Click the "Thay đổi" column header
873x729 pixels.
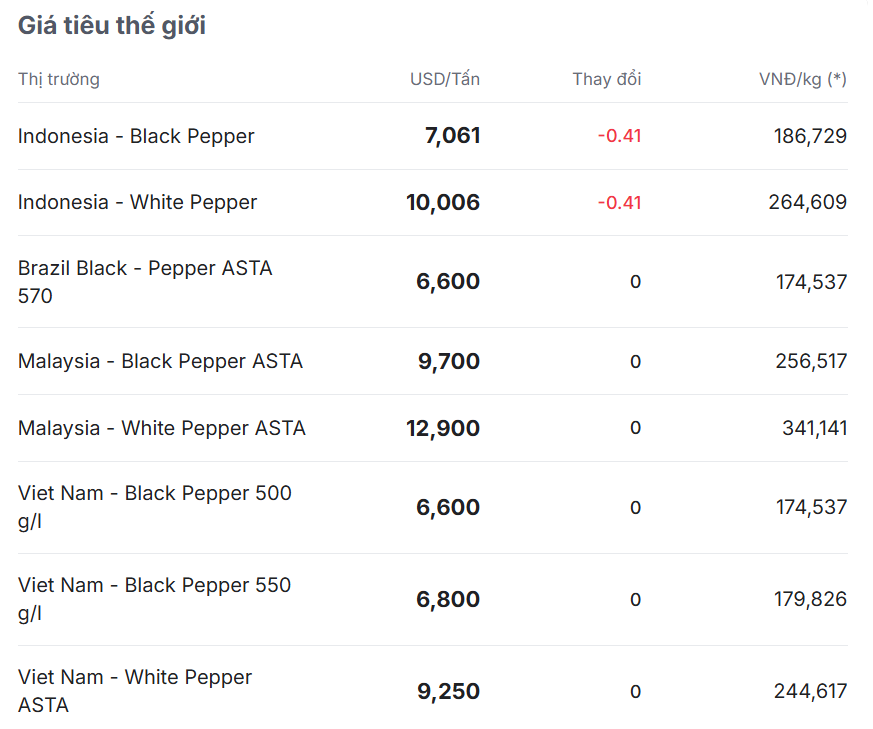pos(606,79)
